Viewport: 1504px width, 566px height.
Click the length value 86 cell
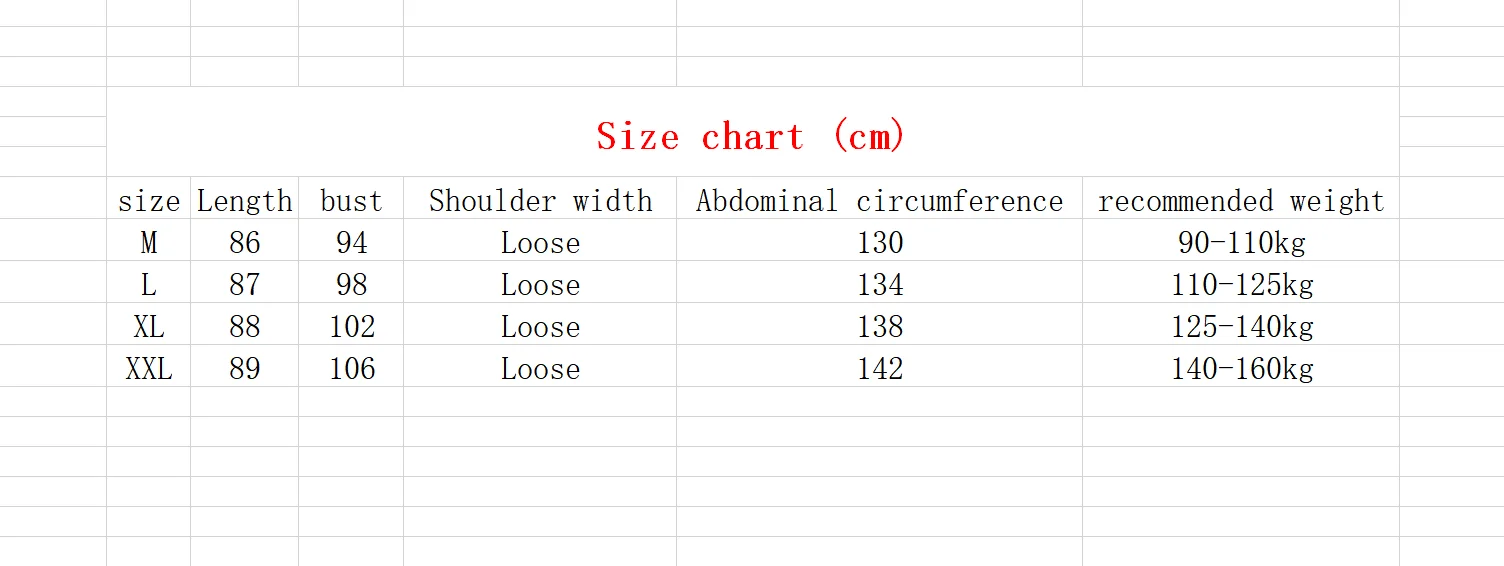click(245, 240)
